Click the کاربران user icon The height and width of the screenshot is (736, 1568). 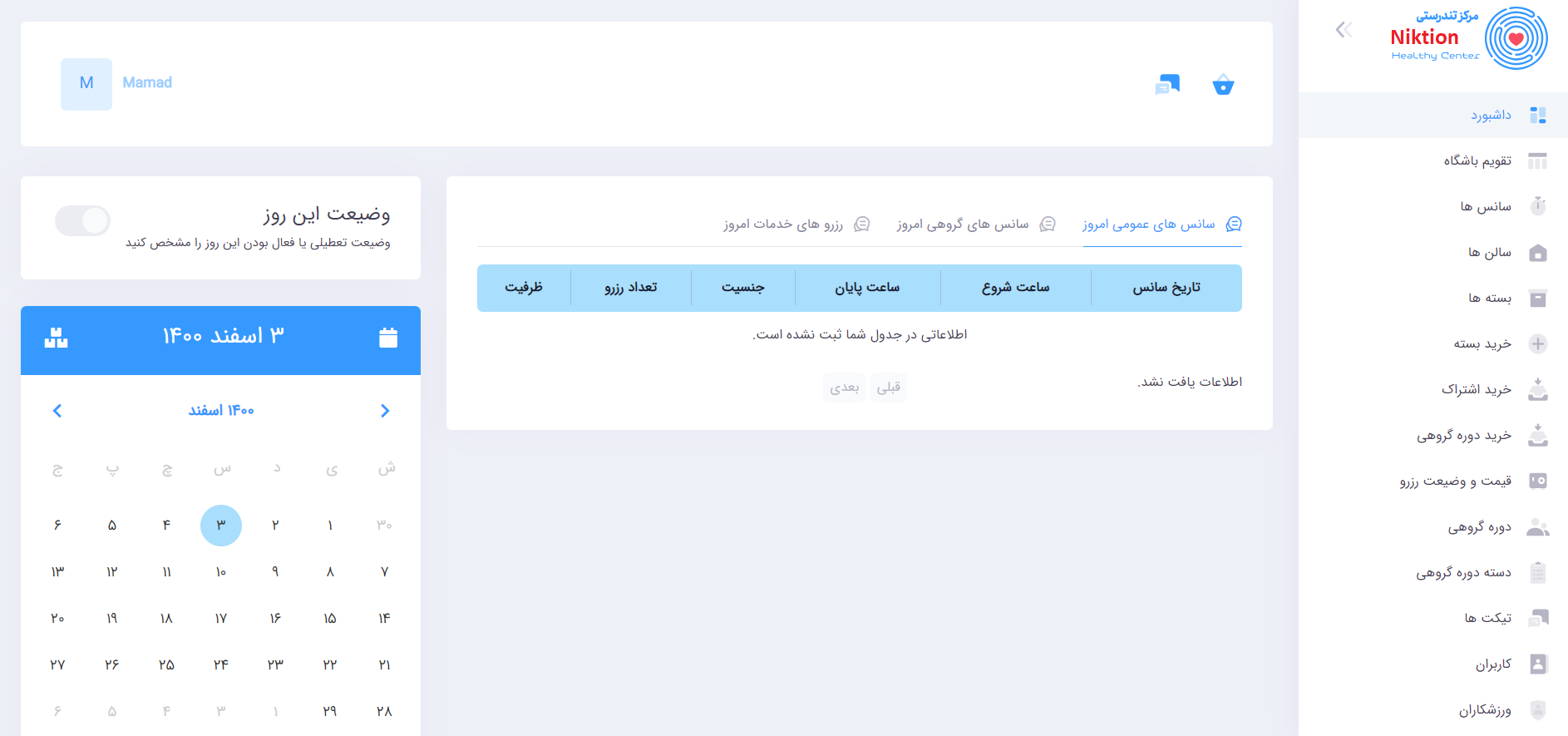tap(1538, 664)
